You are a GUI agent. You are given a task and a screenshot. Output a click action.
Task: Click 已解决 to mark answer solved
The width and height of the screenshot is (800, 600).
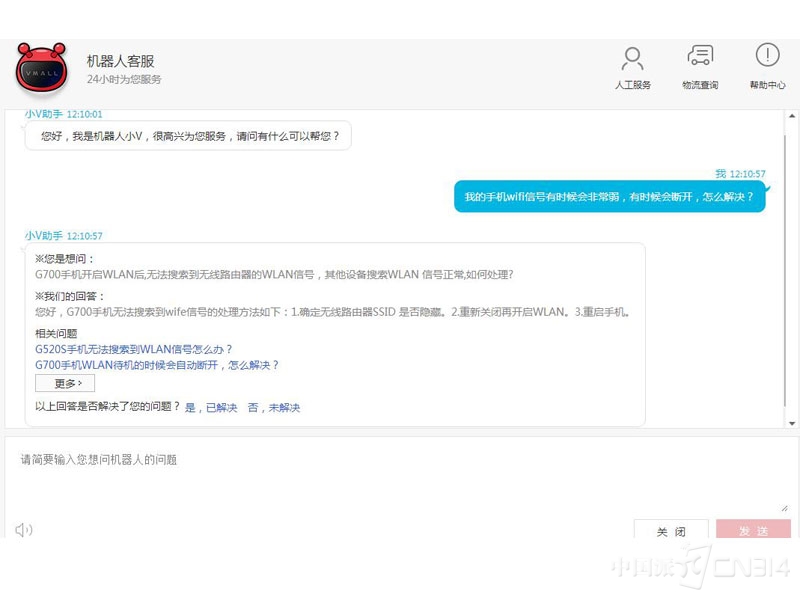tap(223, 407)
